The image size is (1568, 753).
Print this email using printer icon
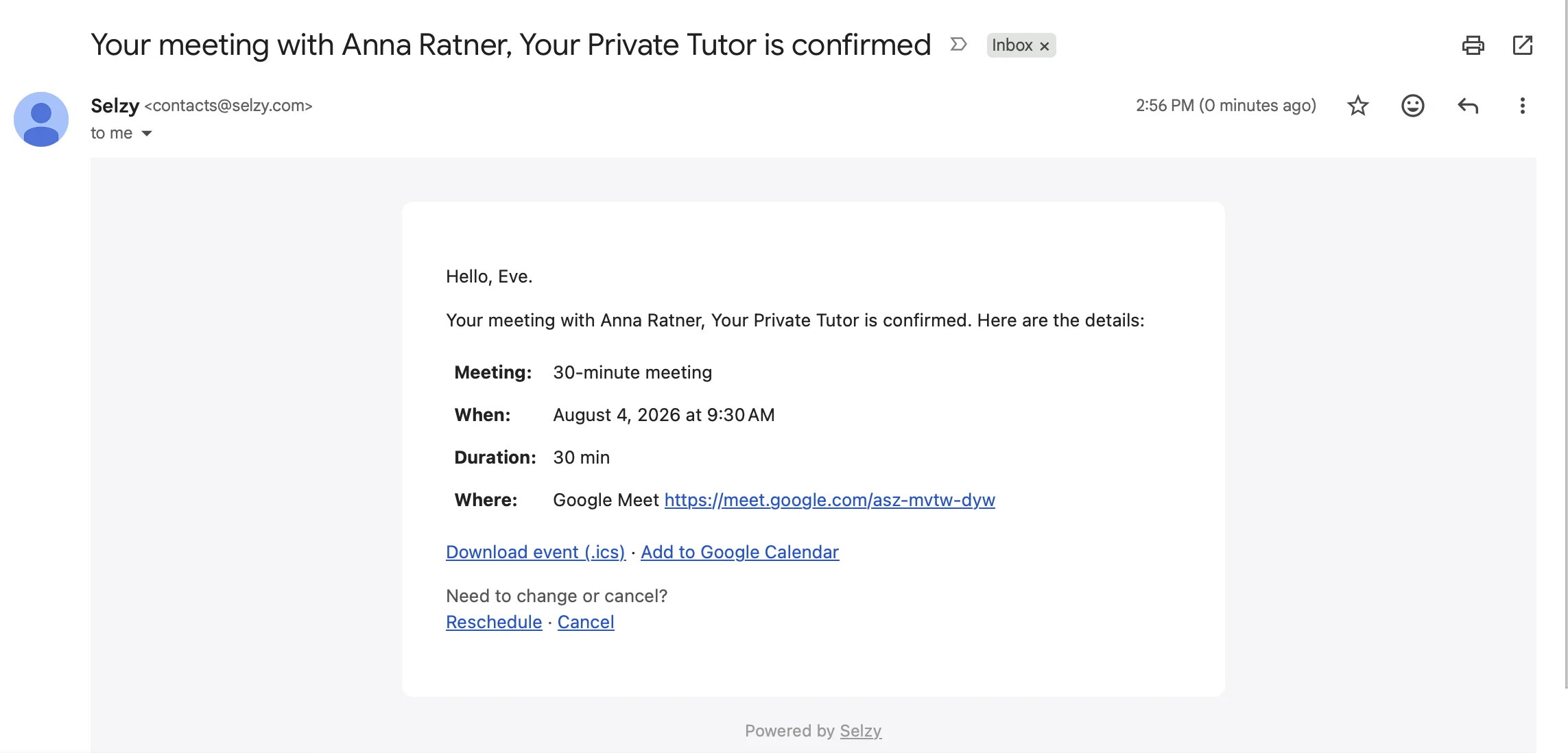point(1473,45)
